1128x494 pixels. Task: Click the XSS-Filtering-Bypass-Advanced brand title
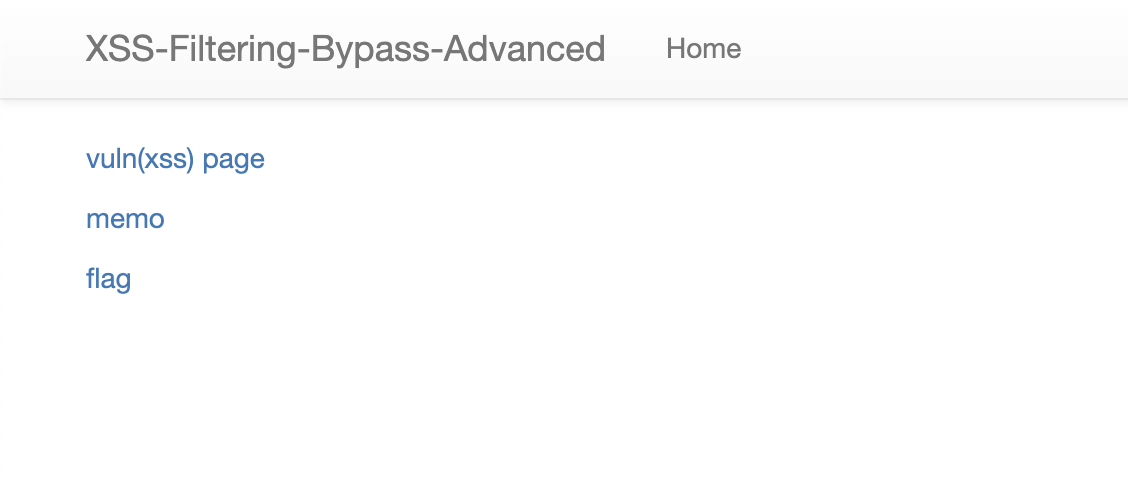coord(345,49)
